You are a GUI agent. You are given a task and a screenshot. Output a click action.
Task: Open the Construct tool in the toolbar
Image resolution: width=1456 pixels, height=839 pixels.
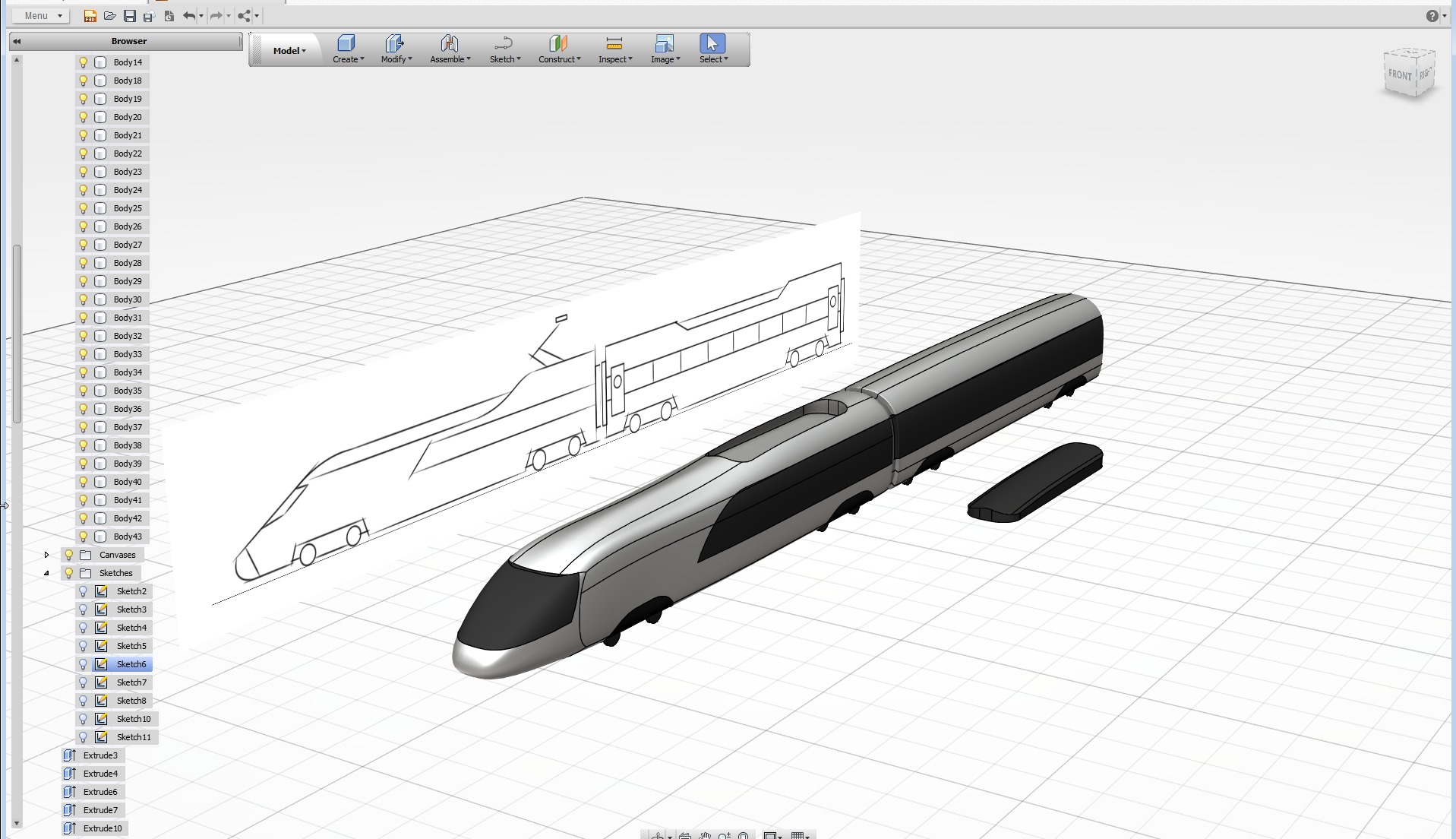(x=558, y=49)
